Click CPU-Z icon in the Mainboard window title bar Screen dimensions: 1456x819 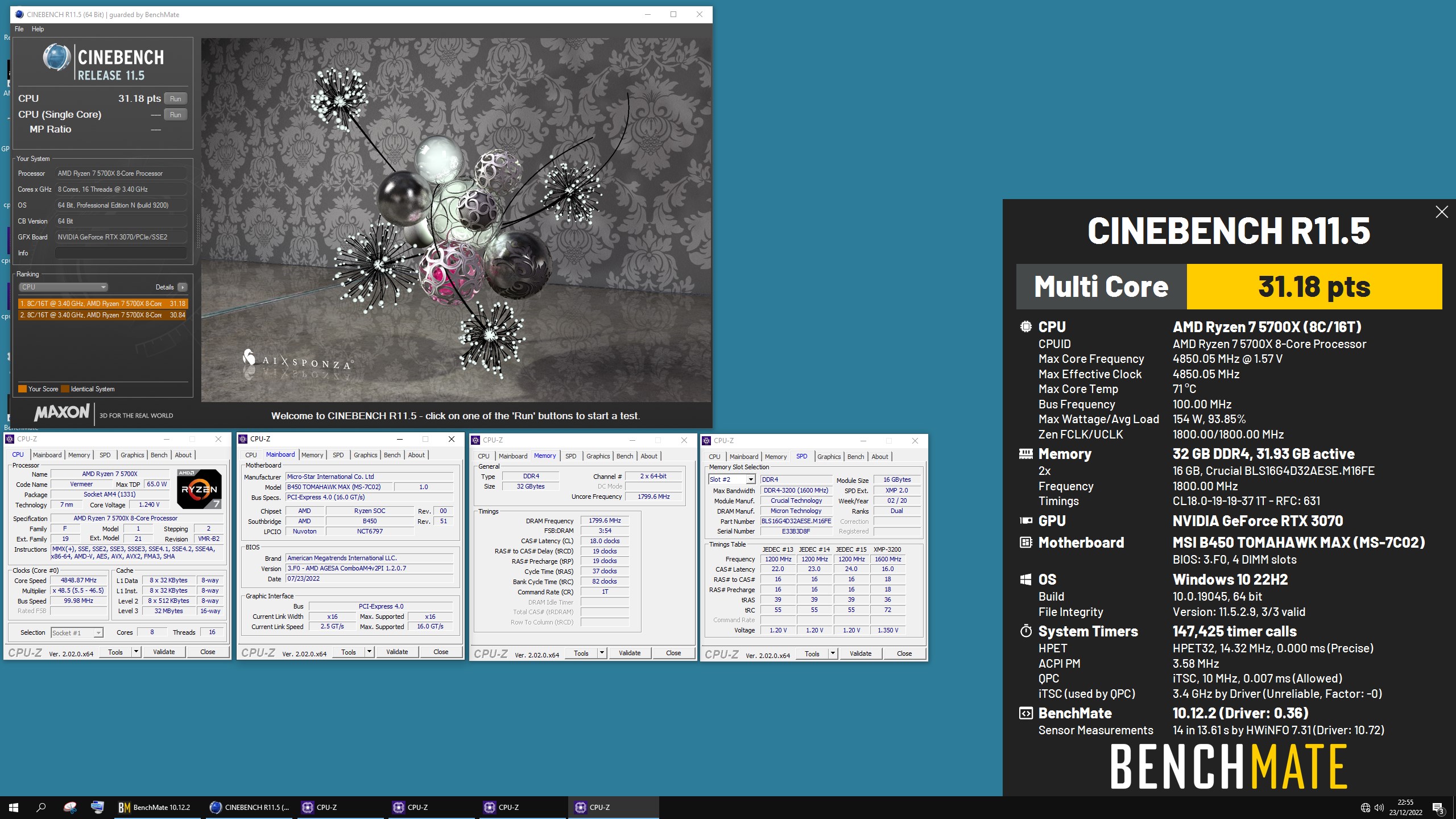[243, 439]
